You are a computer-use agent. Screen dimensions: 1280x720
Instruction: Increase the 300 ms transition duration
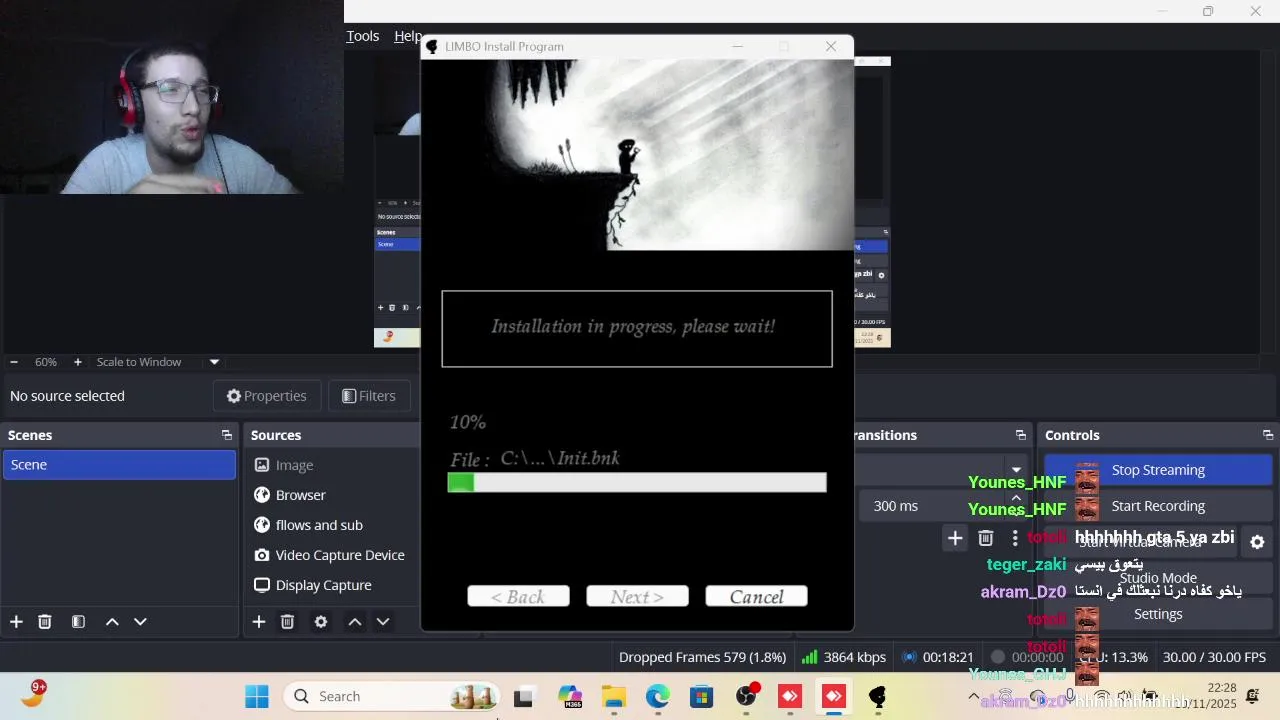tap(1017, 499)
